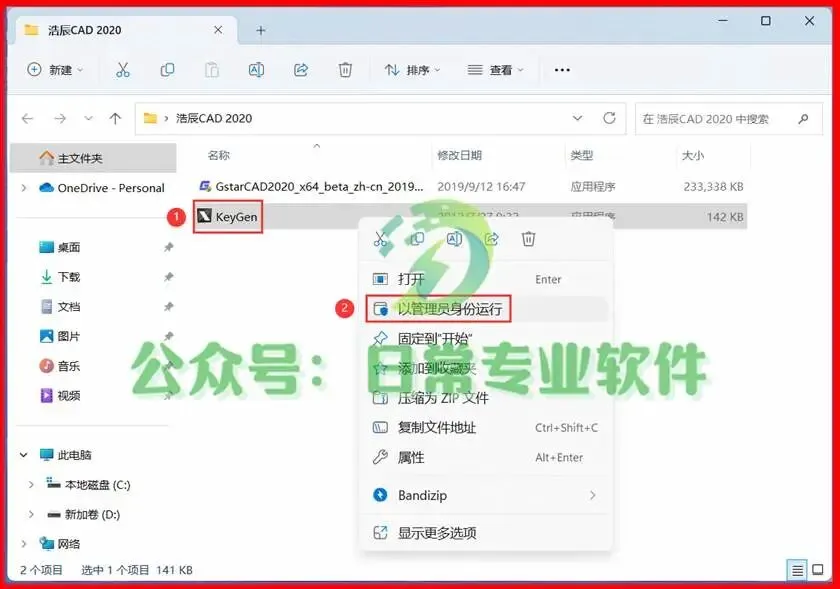The width and height of the screenshot is (840, 589).
Task: Click the address bar path 浩辰CAD 2020
Action: (x=214, y=118)
